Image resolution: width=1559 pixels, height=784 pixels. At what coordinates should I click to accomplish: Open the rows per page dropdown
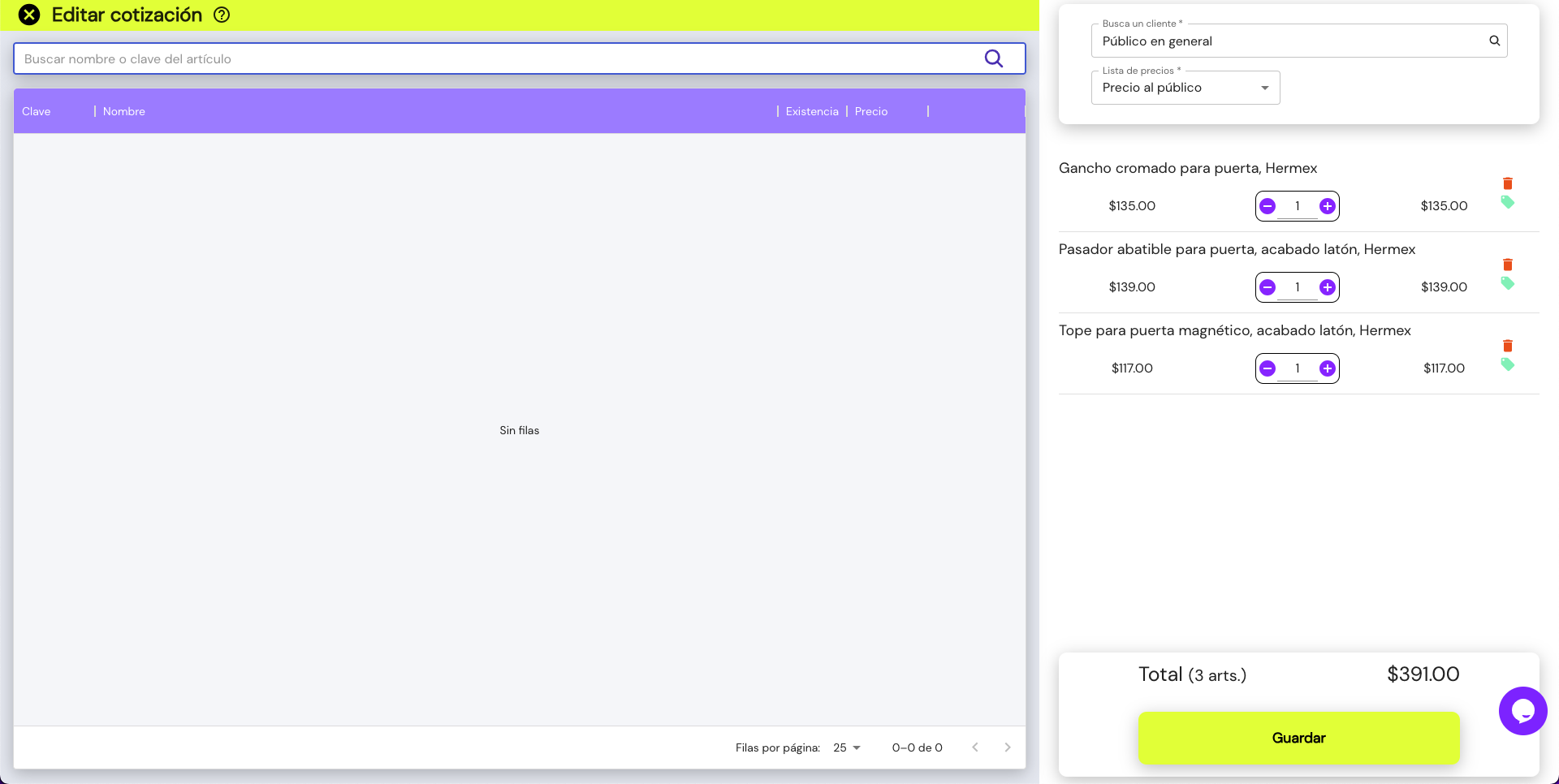[846, 747]
